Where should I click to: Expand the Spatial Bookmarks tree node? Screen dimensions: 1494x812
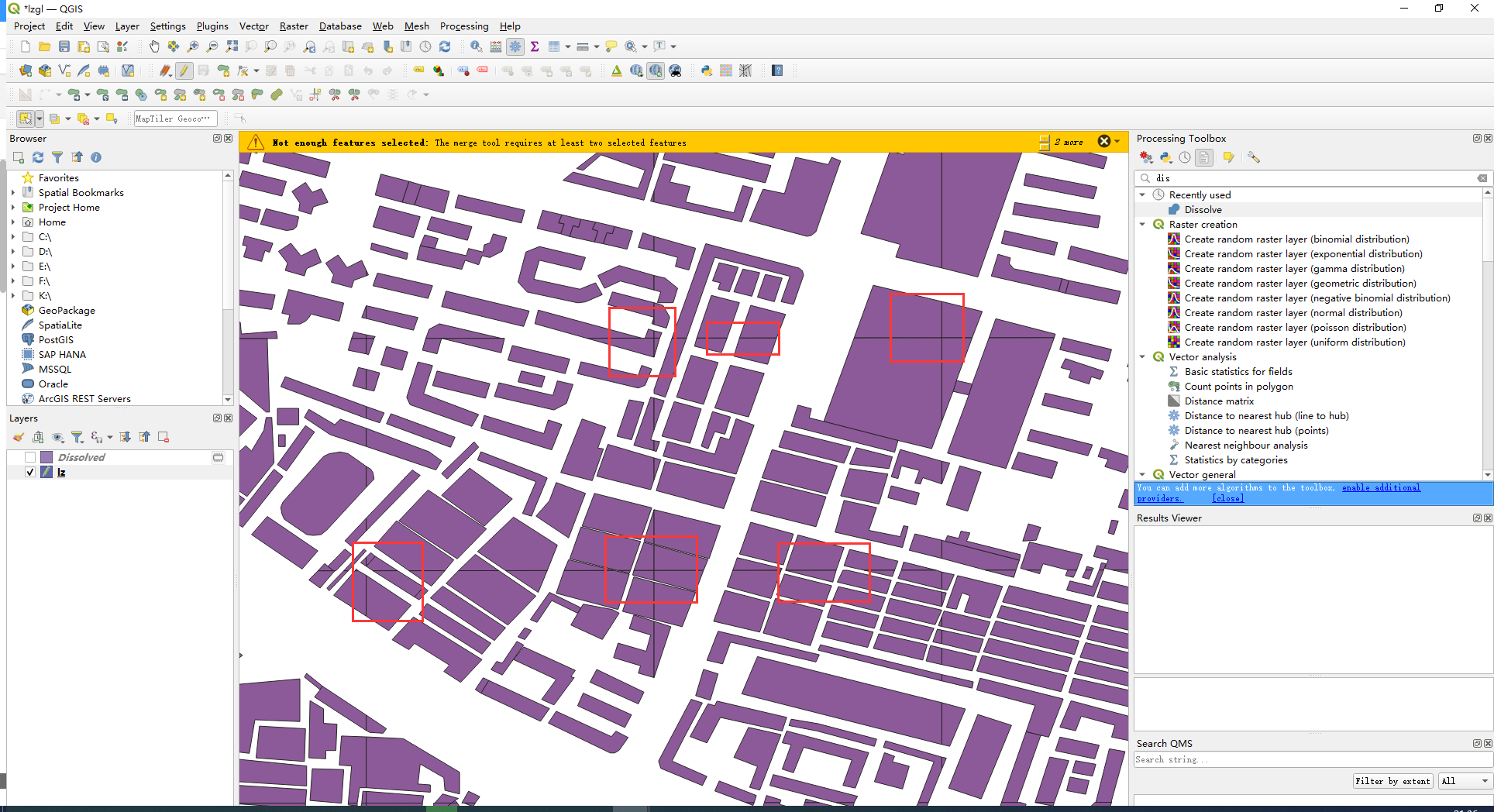(13, 193)
